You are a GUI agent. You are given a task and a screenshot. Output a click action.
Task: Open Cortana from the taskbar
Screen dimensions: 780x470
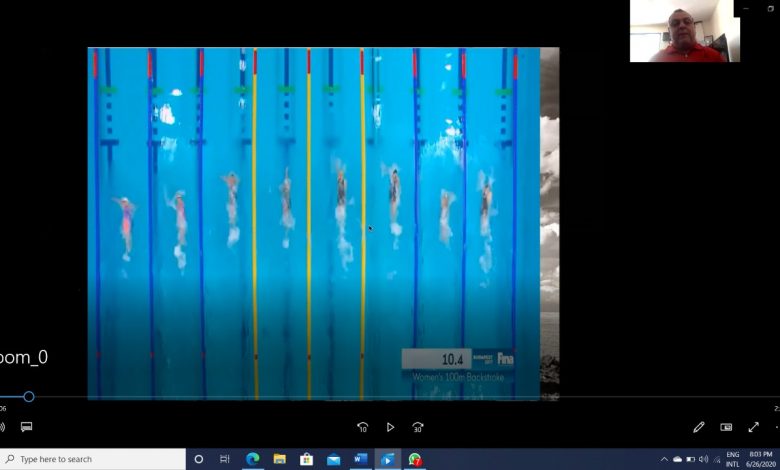tap(198, 459)
